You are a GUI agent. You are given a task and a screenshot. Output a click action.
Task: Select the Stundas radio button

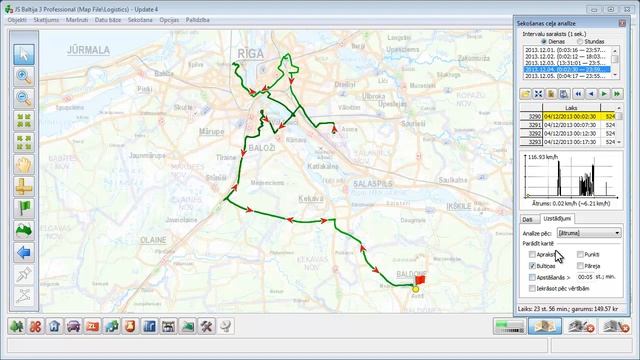pyautogui.click(x=580, y=42)
